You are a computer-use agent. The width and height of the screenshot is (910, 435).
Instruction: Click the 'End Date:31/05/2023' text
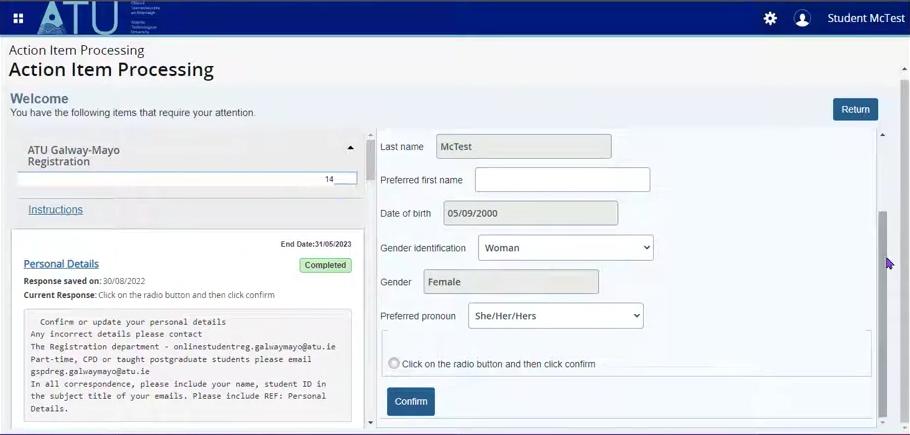[x=316, y=244]
